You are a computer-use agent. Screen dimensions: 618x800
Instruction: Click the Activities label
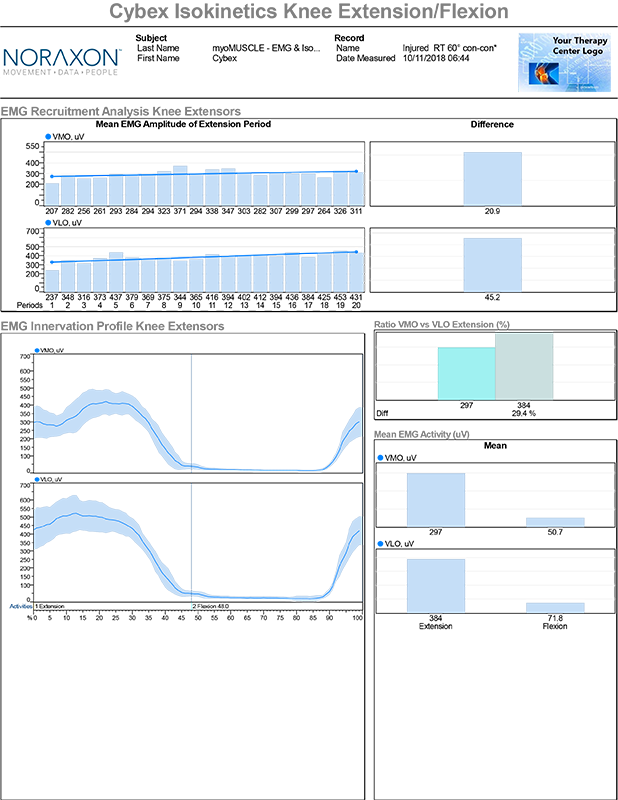[x=21, y=606]
